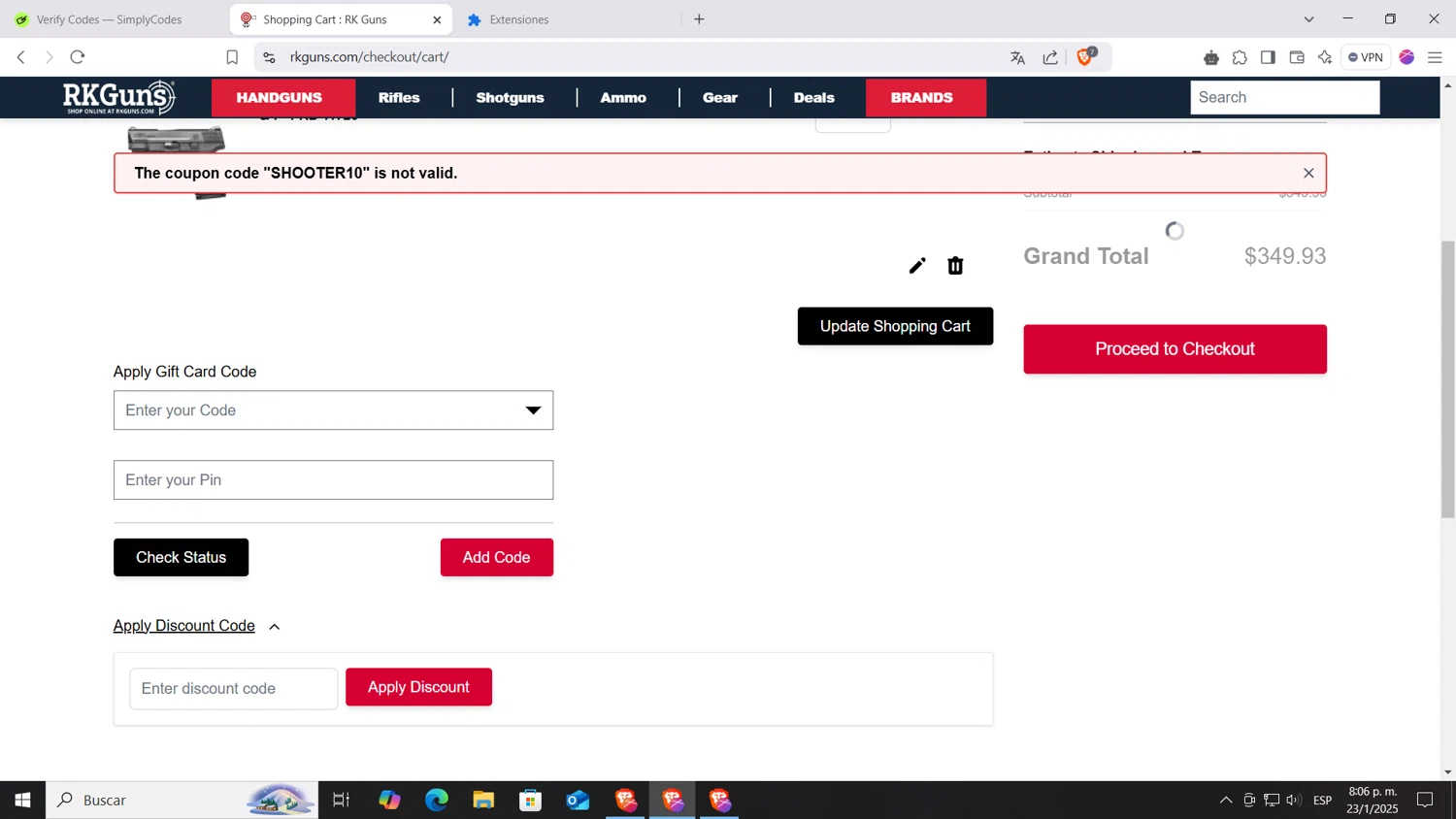1456x819 pixels.
Task: Click the taskbar clock and date
Action: (1373, 800)
